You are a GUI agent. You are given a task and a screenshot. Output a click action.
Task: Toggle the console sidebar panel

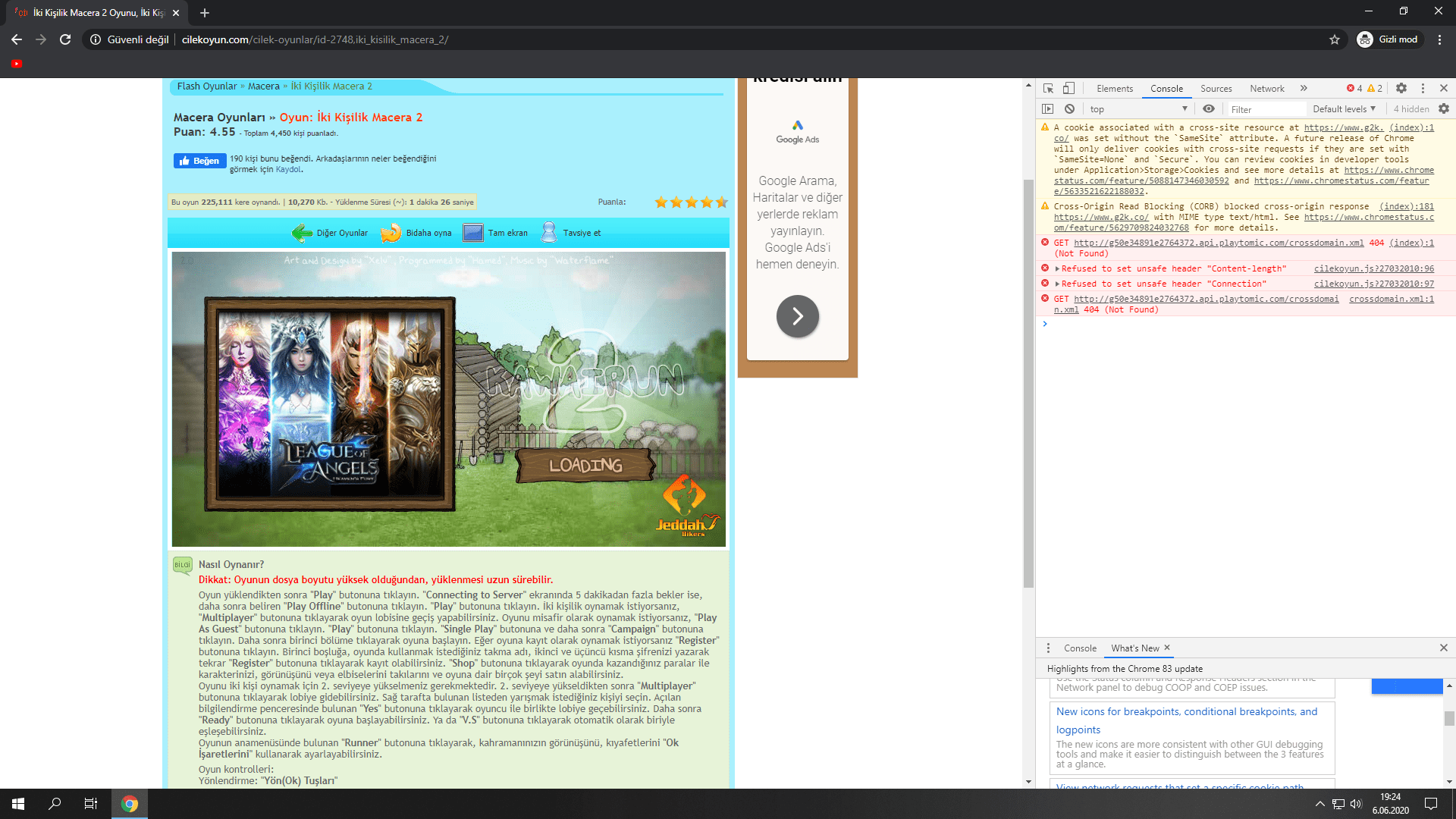click(x=1048, y=109)
